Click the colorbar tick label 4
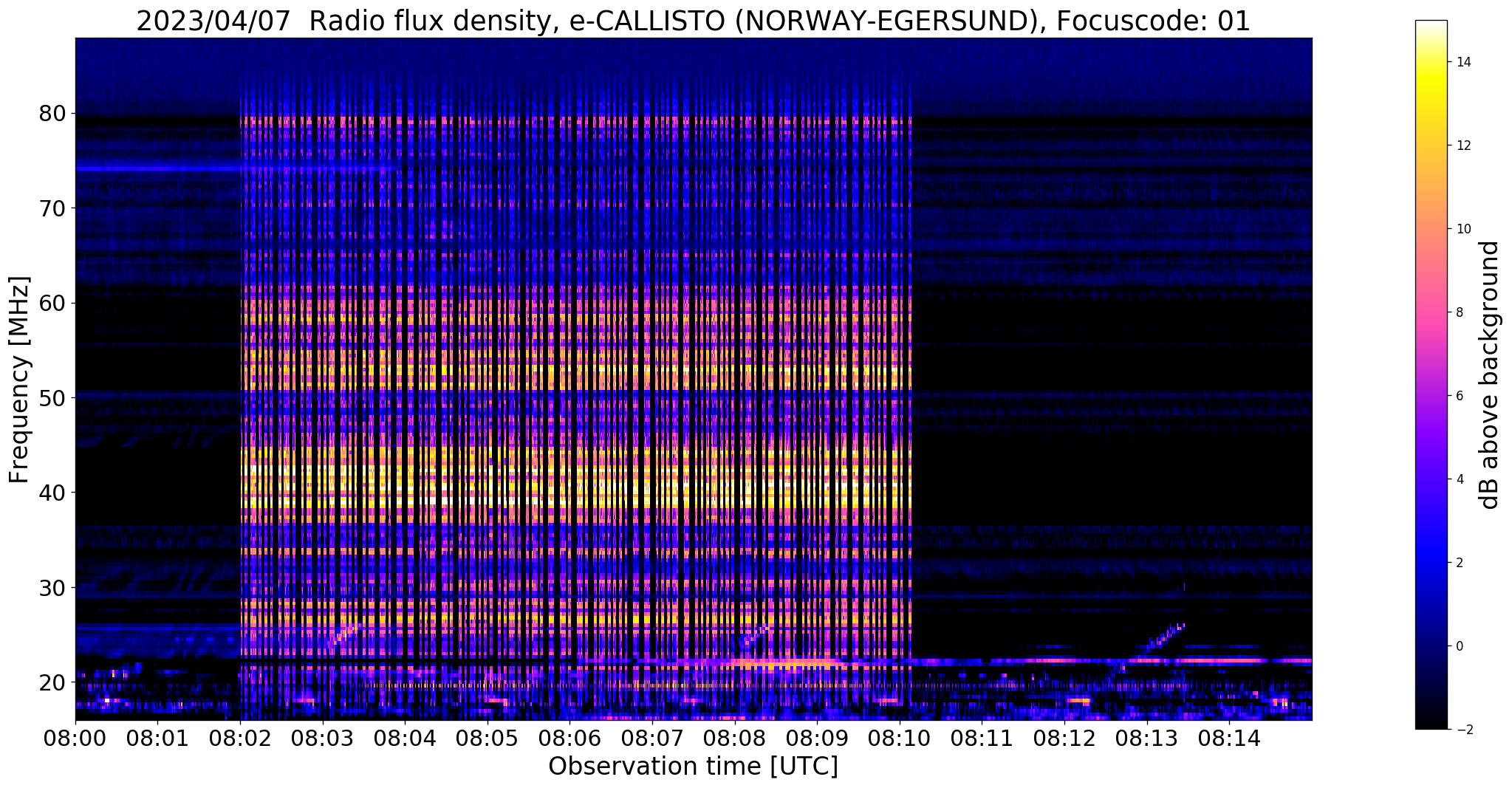This screenshot has height=788, width=1512. click(1459, 479)
